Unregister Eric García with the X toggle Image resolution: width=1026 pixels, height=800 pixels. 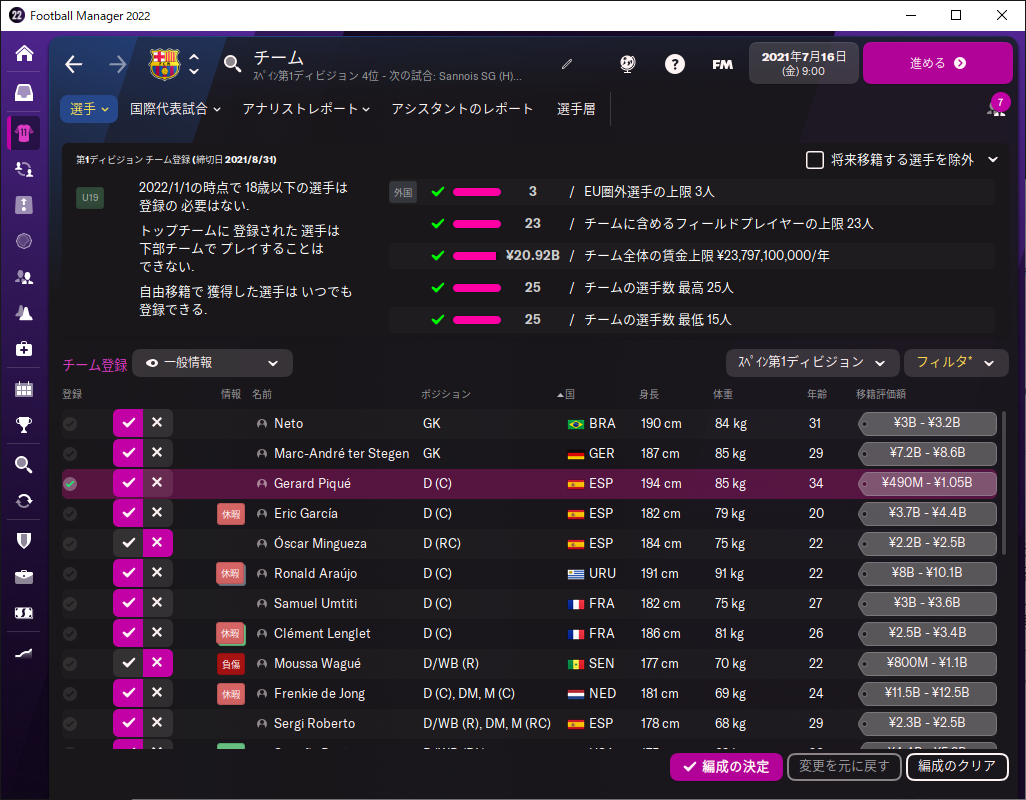click(x=157, y=513)
